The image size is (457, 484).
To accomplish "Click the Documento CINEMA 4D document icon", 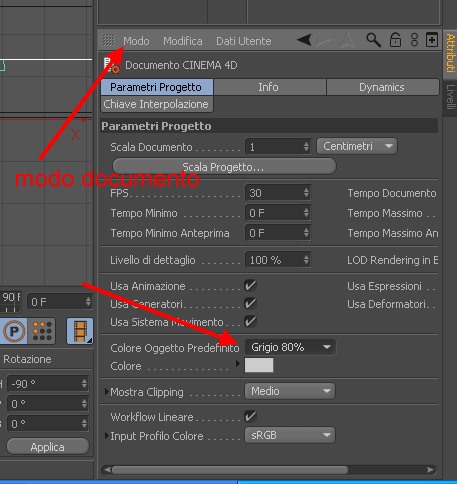I will (x=111, y=65).
